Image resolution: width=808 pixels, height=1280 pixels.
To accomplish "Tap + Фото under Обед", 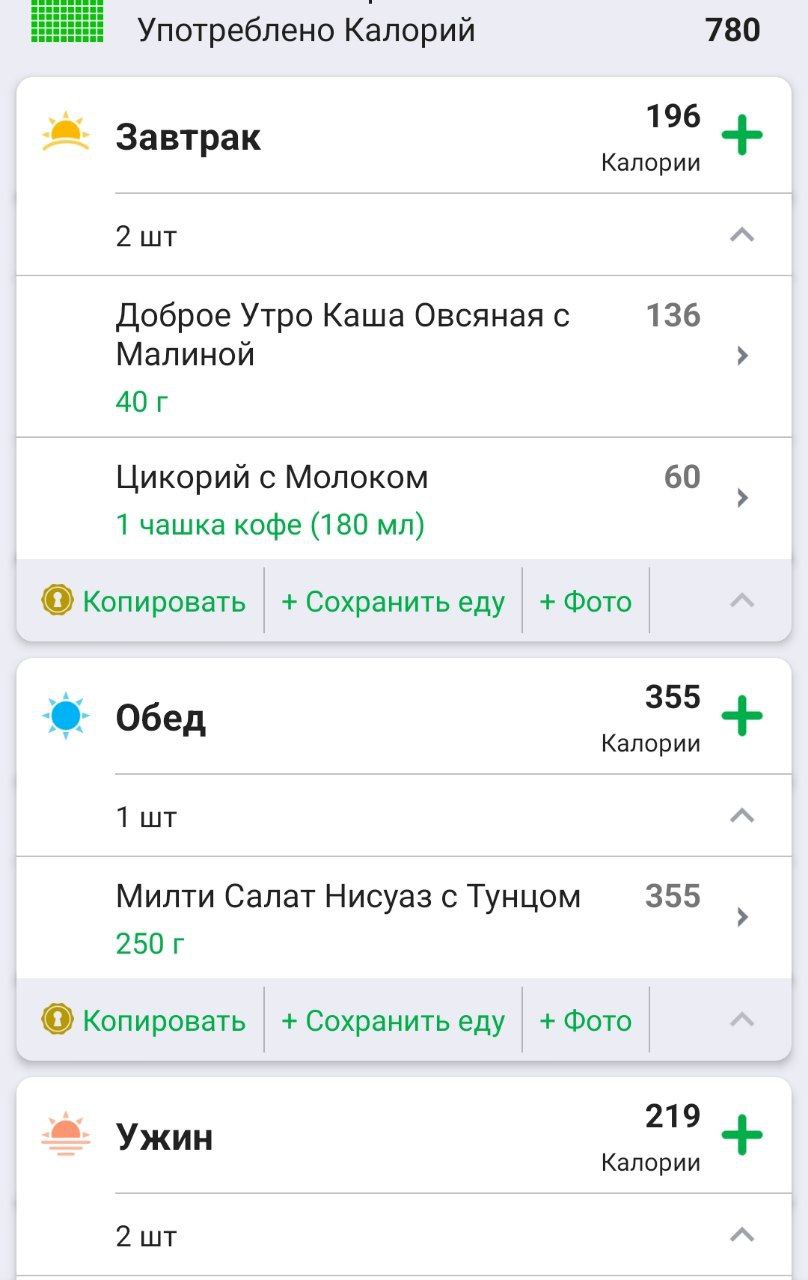I will (586, 1020).
